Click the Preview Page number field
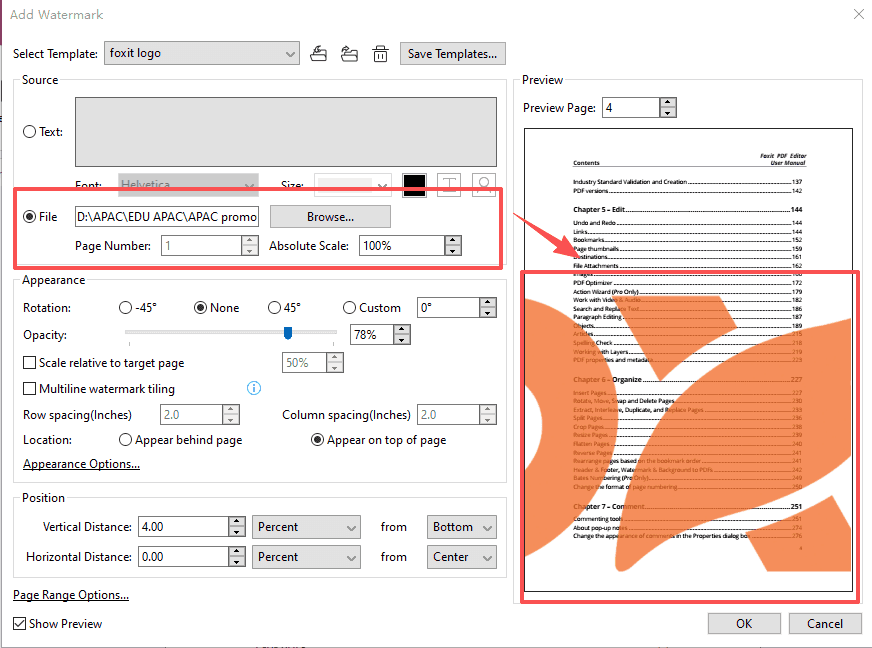The image size is (872, 648). coord(631,107)
